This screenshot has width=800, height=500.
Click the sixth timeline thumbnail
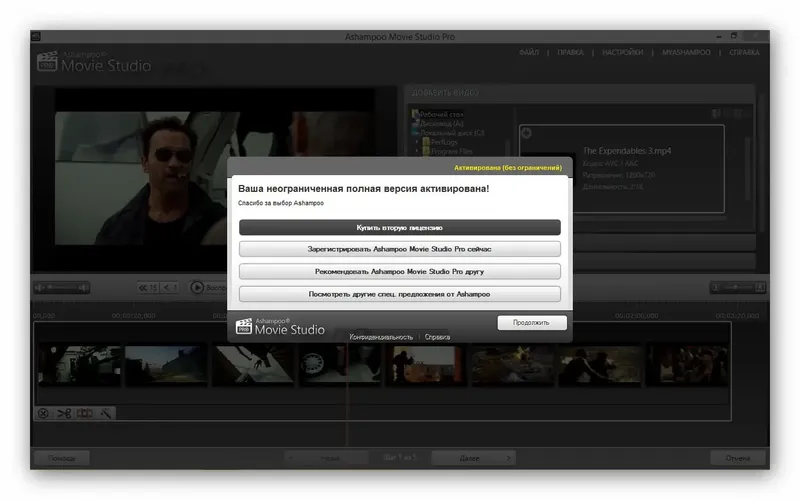click(x=513, y=365)
